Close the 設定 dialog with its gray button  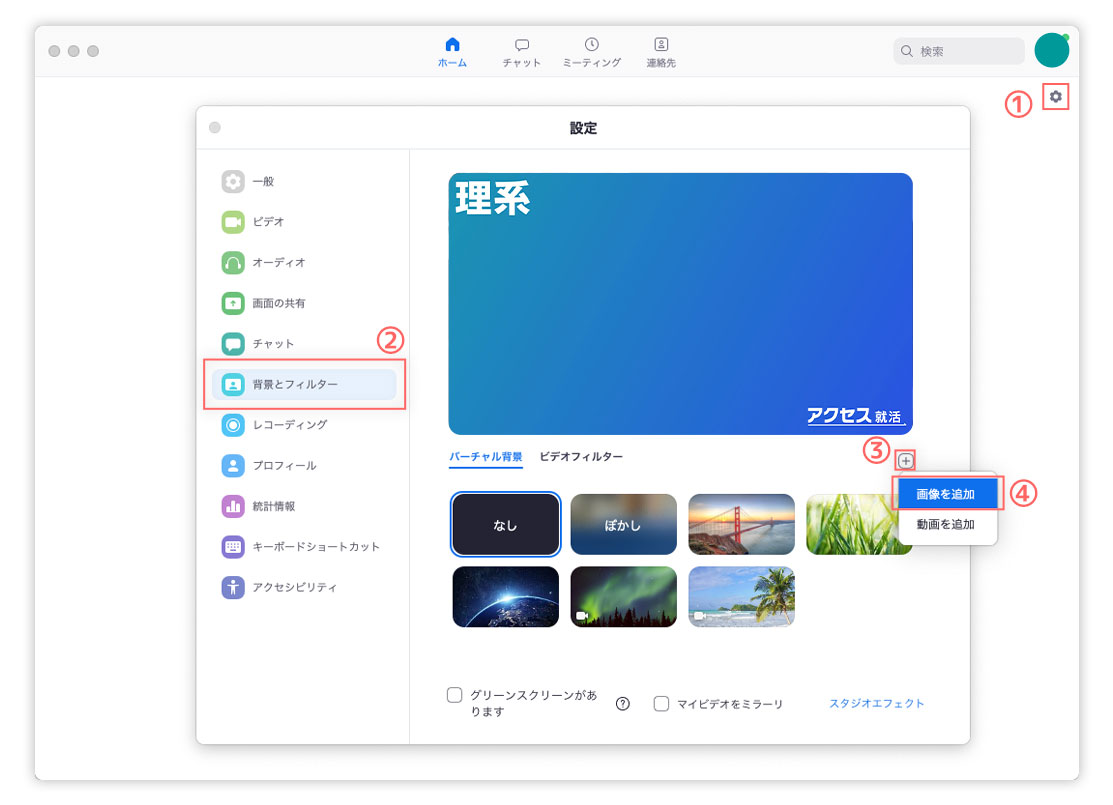(x=214, y=128)
